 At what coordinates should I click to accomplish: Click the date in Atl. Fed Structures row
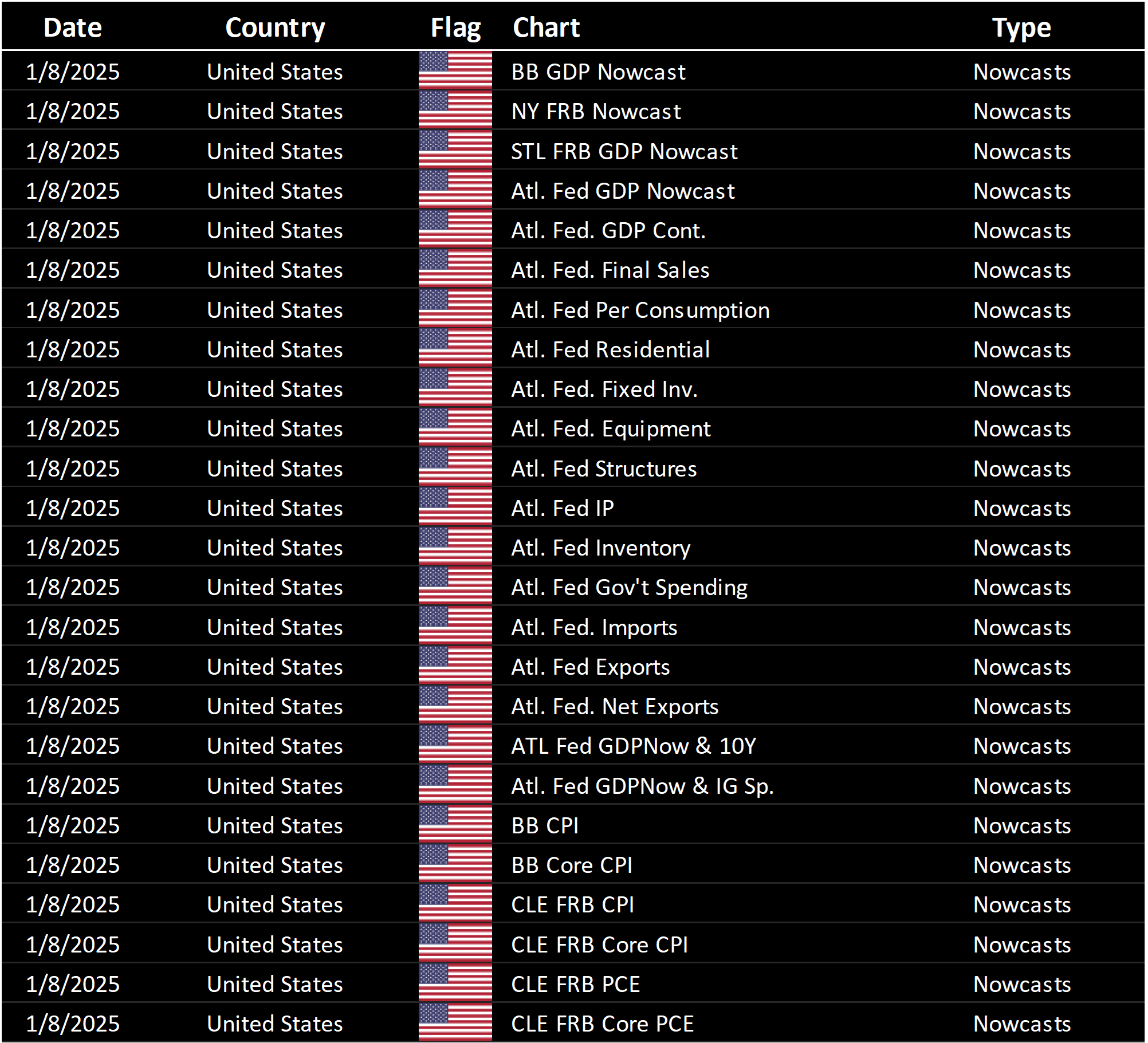[x=73, y=469]
